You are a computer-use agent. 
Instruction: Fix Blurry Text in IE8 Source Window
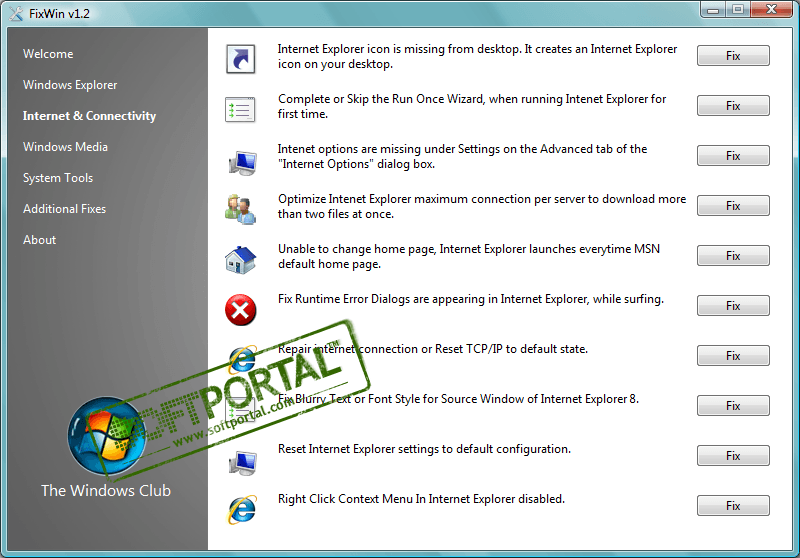tap(733, 405)
